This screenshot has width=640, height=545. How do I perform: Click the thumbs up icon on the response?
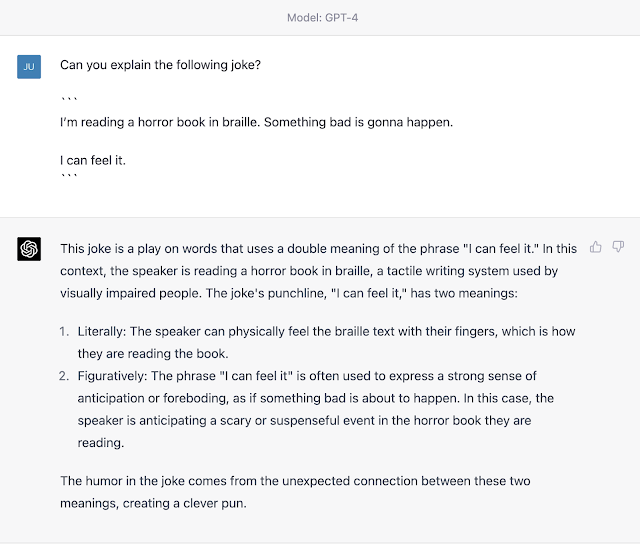click(596, 246)
